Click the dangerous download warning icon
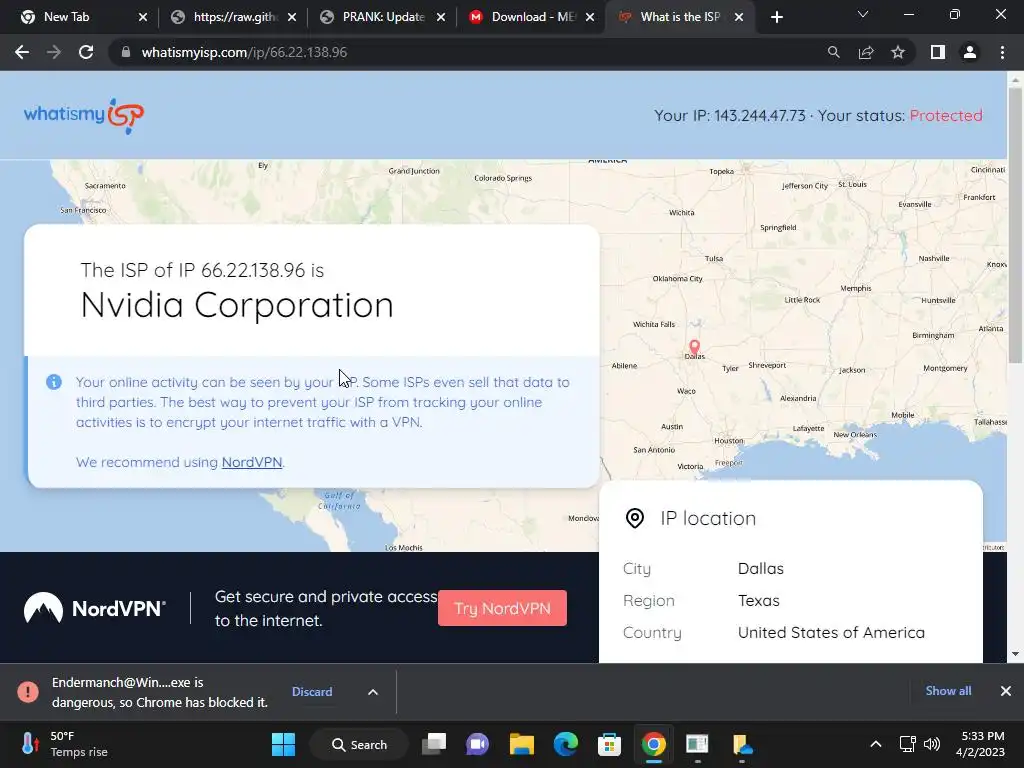Screen dimensions: 1024x768 click(28, 692)
